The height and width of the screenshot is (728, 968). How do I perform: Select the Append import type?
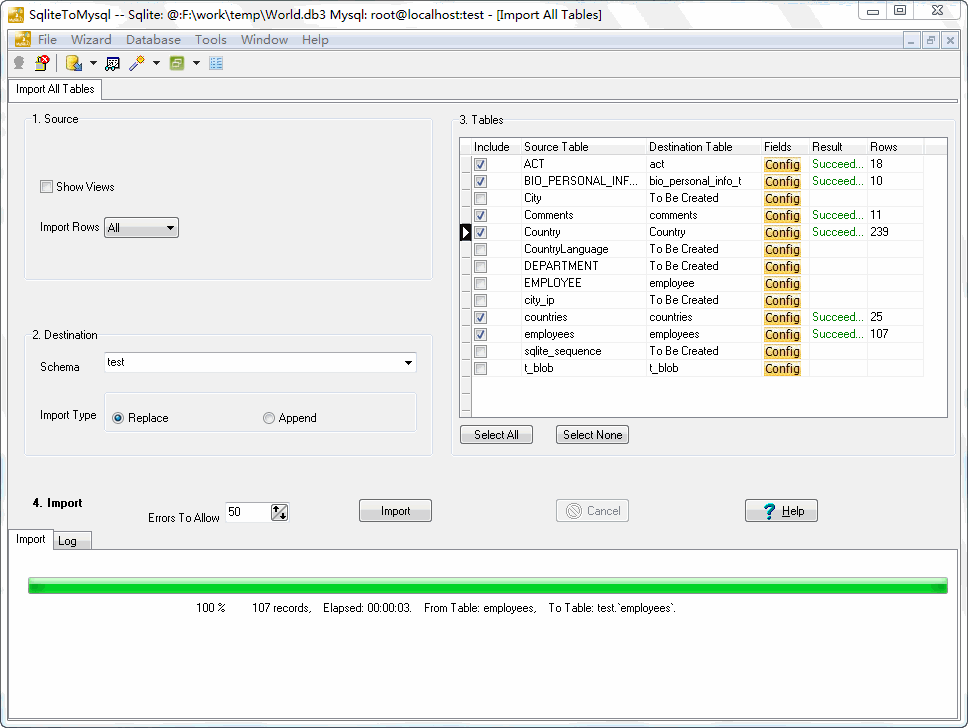(x=269, y=418)
